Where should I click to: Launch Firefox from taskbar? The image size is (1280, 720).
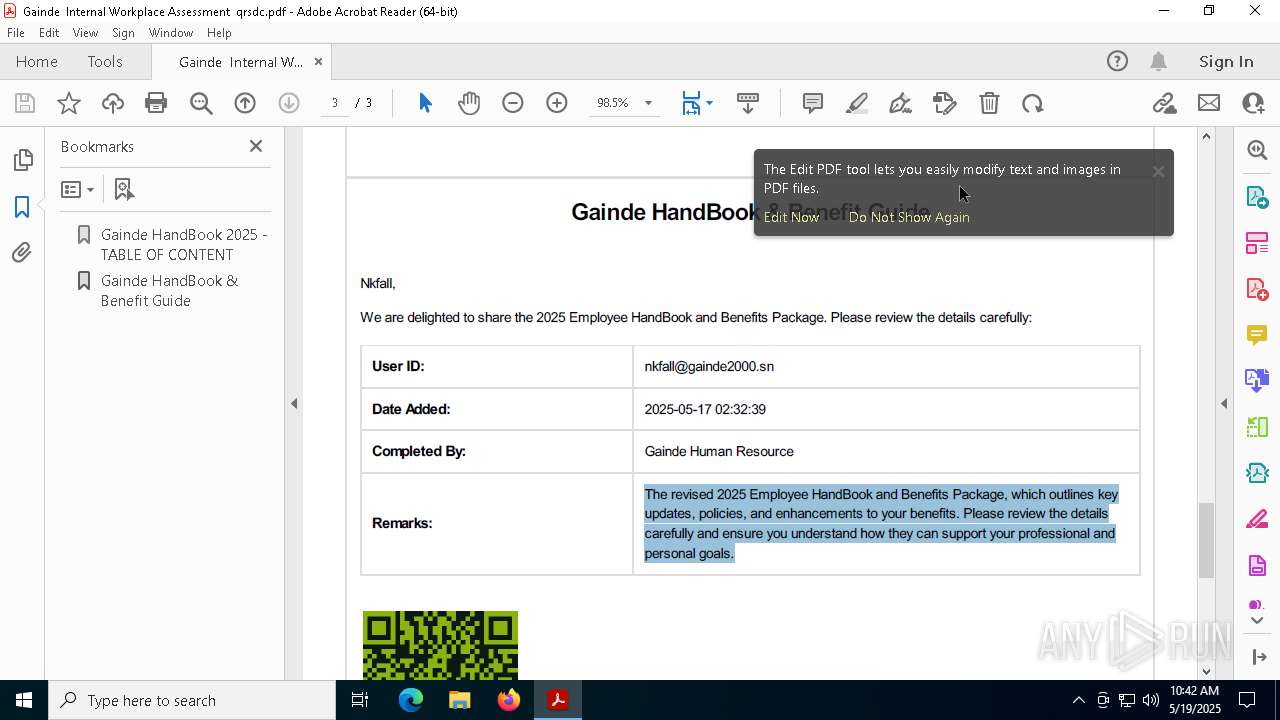click(509, 700)
